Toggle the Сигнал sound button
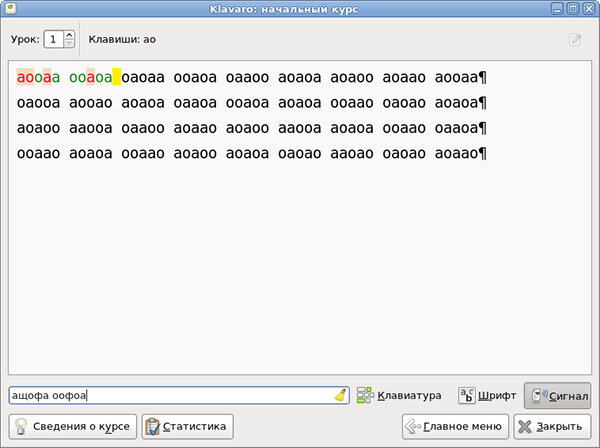This screenshot has height=448, width=600. click(x=558, y=396)
